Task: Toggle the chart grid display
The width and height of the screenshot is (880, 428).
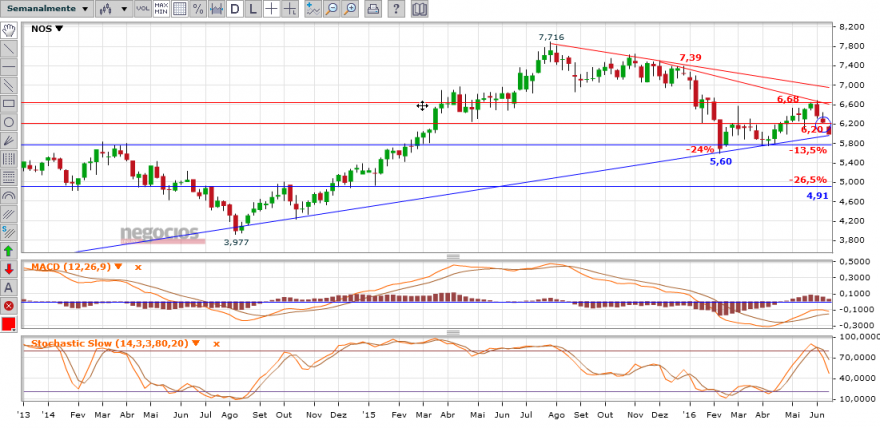Action: [180, 8]
